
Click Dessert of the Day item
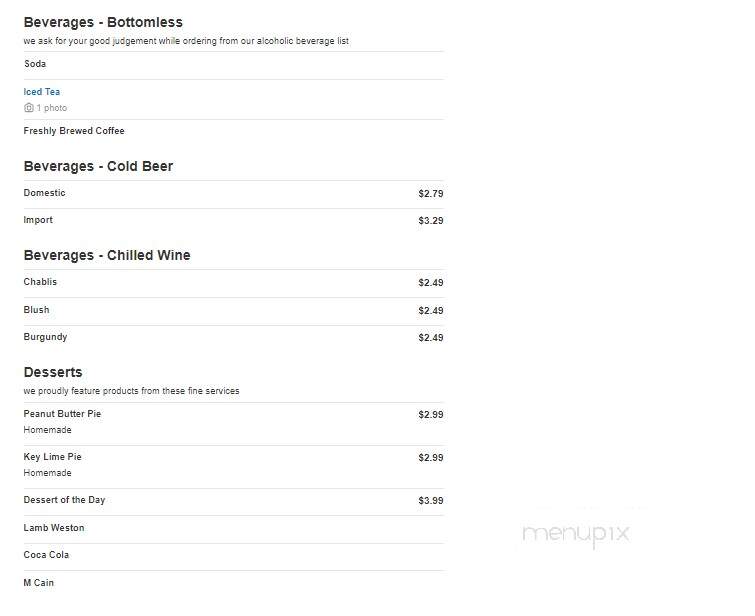(64, 500)
